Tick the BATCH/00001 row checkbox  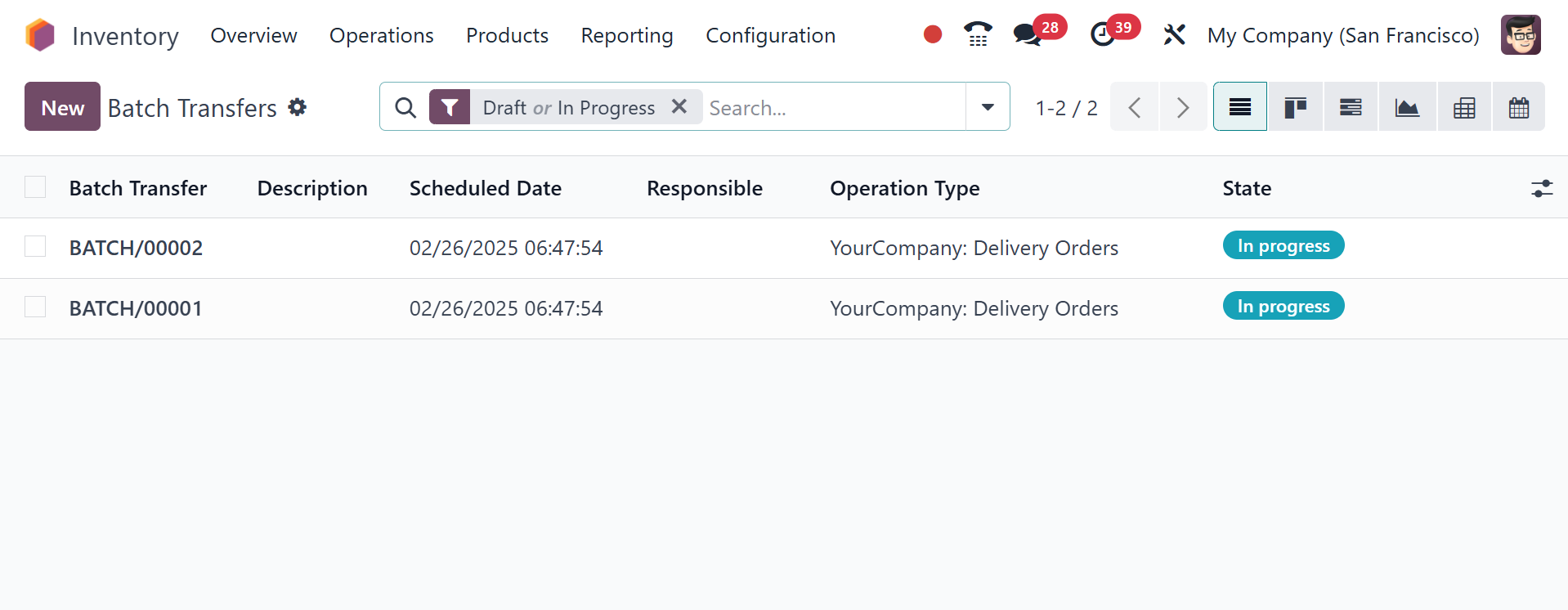(x=35, y=307)
